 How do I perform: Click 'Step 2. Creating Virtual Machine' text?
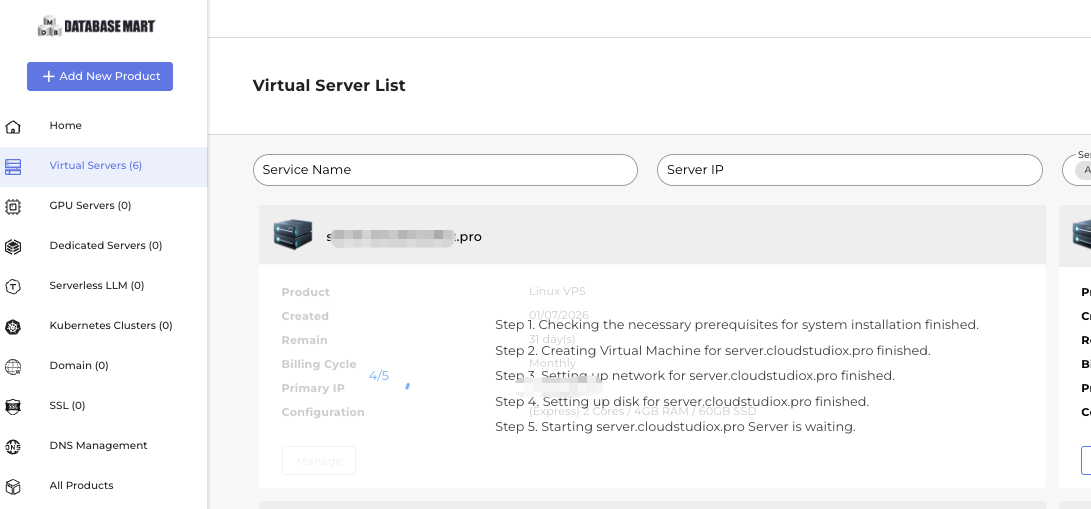click(712, 350)
